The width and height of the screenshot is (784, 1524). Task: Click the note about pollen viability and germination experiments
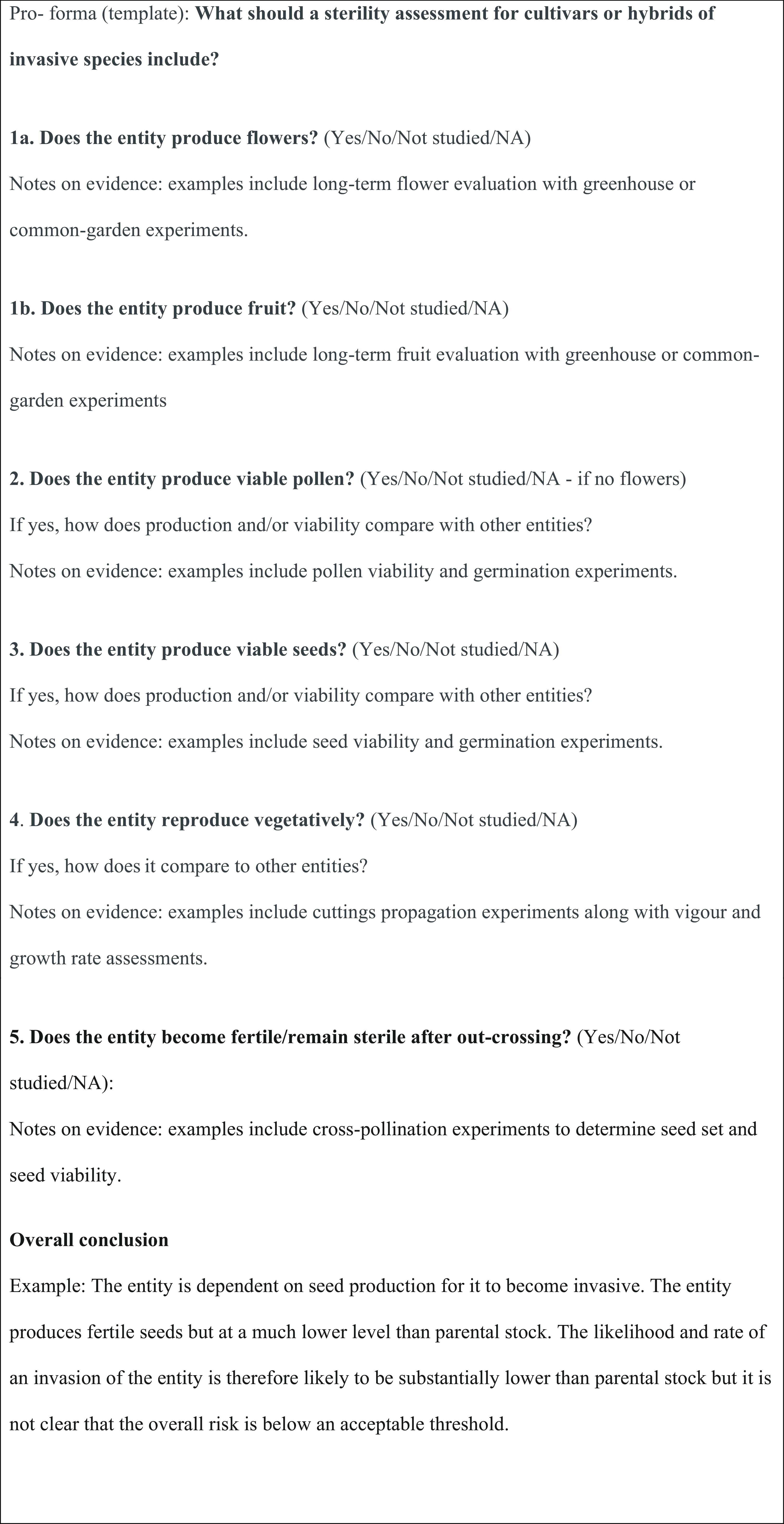[343, 571]
